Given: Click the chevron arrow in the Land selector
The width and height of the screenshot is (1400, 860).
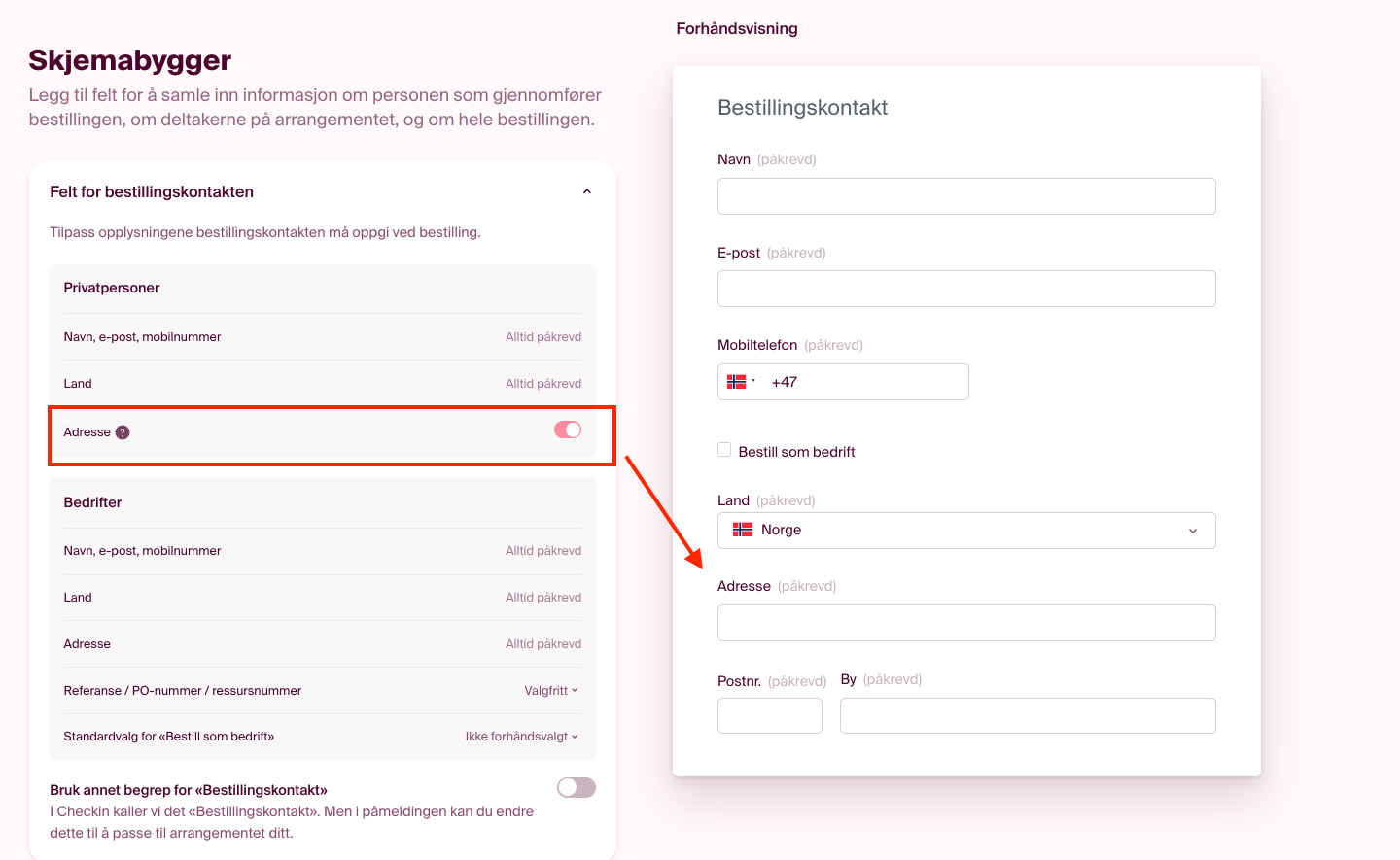Looking at the screenshot, I should (x=1193, y=531).
